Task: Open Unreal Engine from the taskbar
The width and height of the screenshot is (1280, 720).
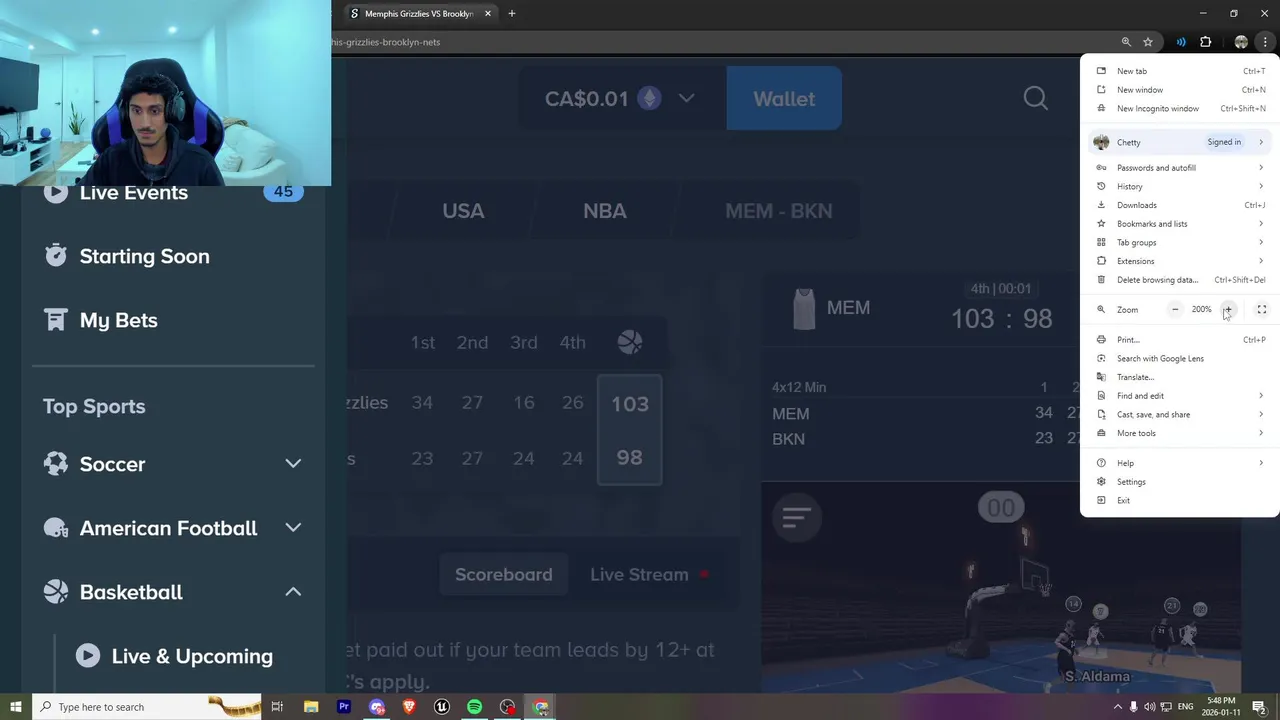Action: 442,707
